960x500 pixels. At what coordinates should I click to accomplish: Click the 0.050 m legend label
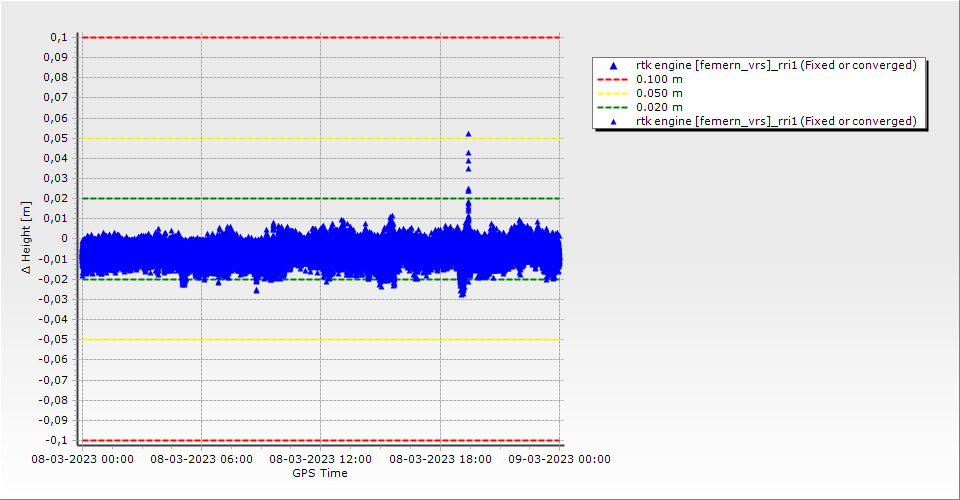click(x=660, y=93)
